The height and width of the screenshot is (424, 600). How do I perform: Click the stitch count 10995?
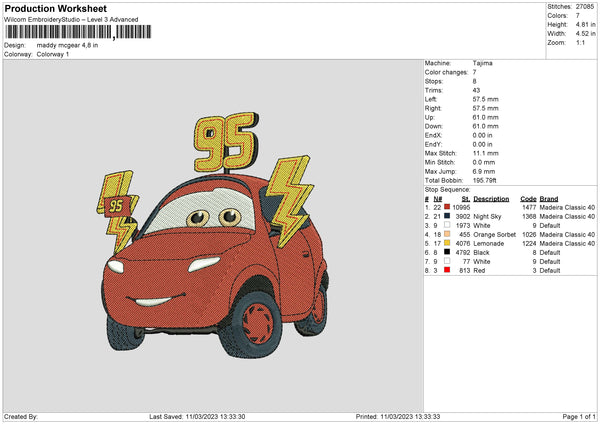point(461,207)
